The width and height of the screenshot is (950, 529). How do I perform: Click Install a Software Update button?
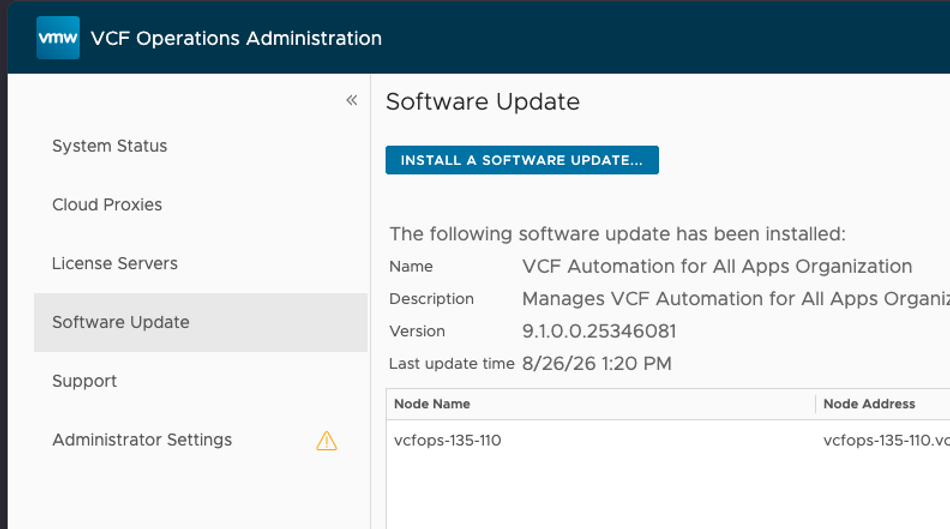coord(522,160)
